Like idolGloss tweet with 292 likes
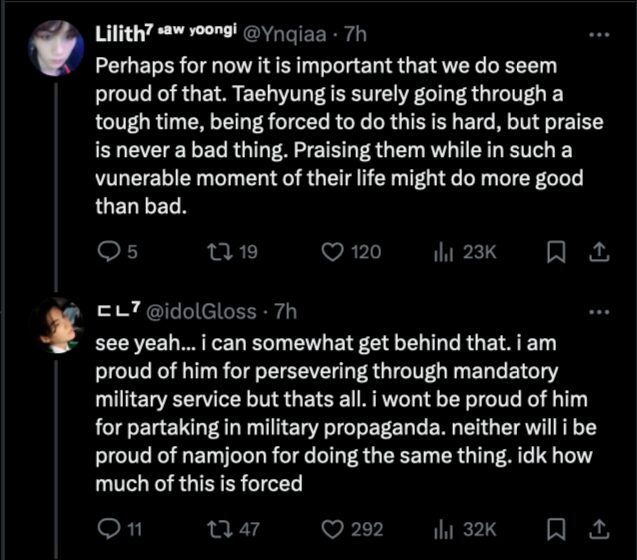The height and width of the screenshot is (560, 637). point(332,526)
